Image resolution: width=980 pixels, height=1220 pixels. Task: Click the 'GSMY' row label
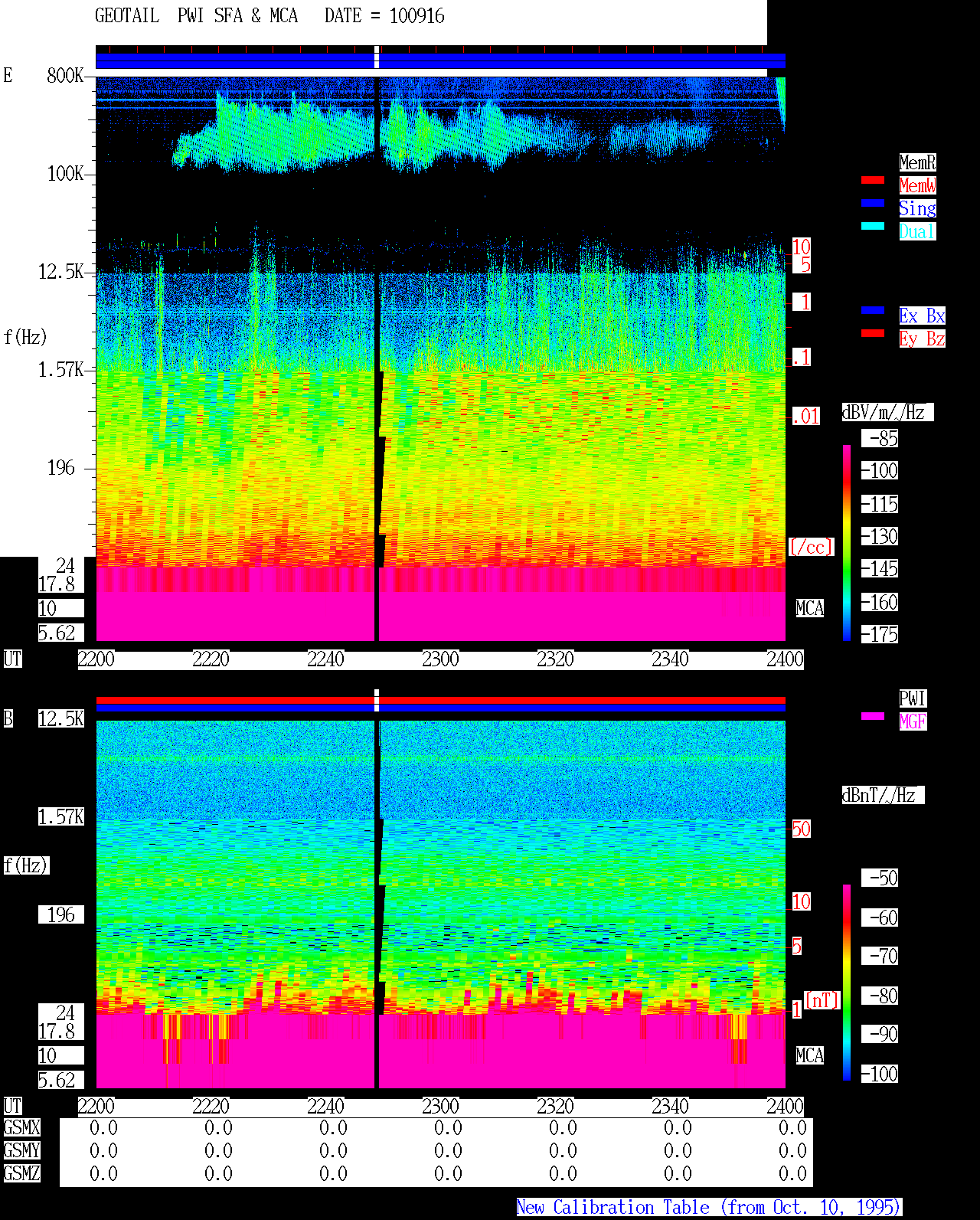tap(21, 1150)
